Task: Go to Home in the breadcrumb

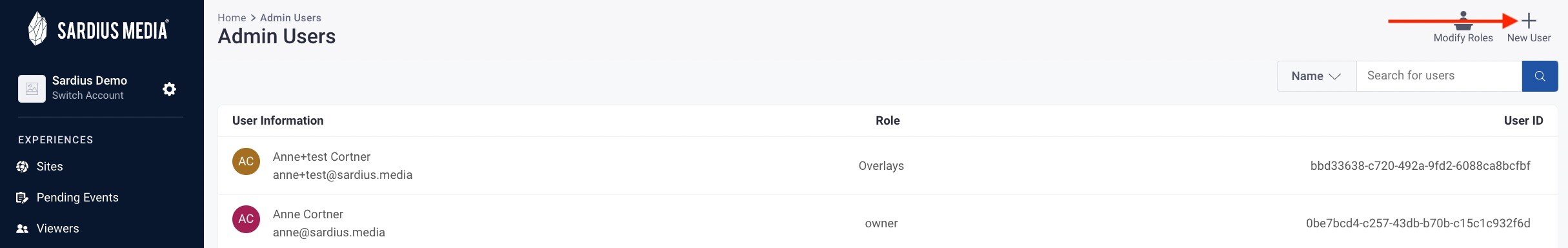Action: (232, 18)
